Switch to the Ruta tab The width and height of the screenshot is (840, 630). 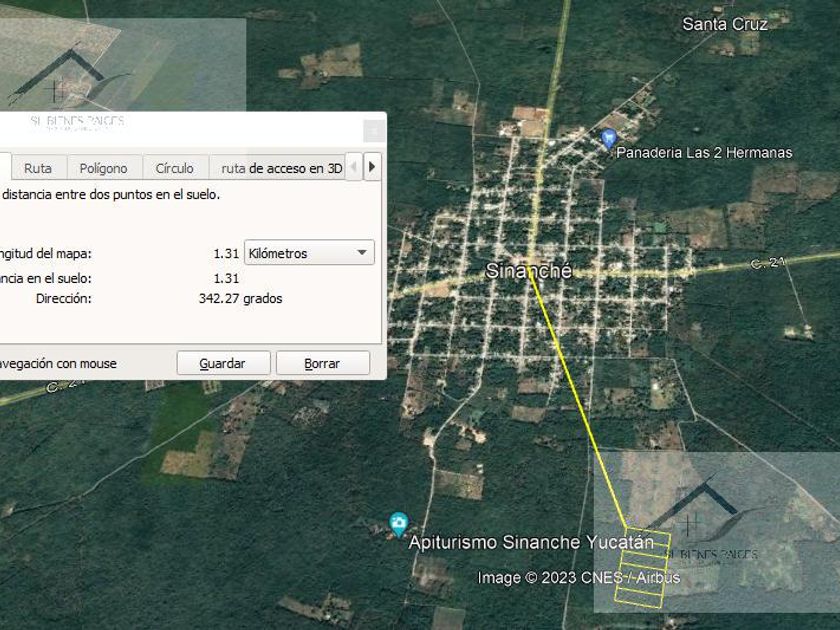coord(39,168)
